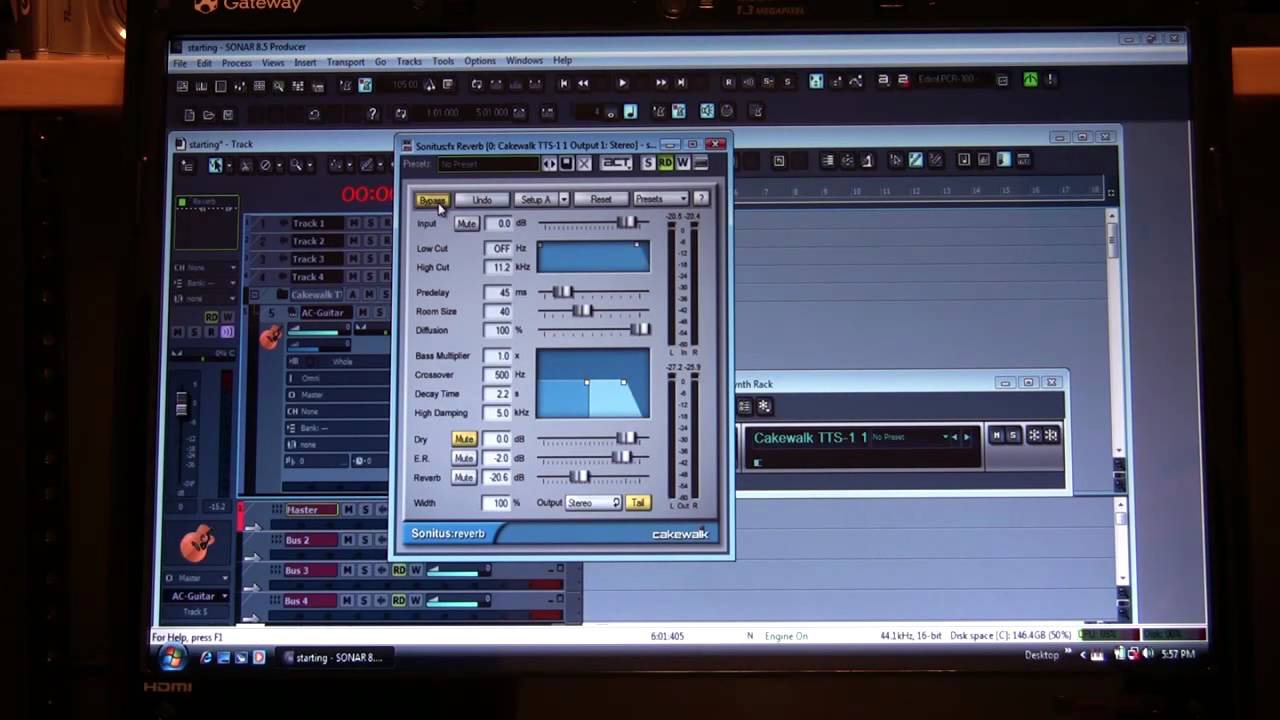Click the green audio engine icon
Image resolution: width=1280 pixels, height=720 pixels.
tap(1030, 79)
